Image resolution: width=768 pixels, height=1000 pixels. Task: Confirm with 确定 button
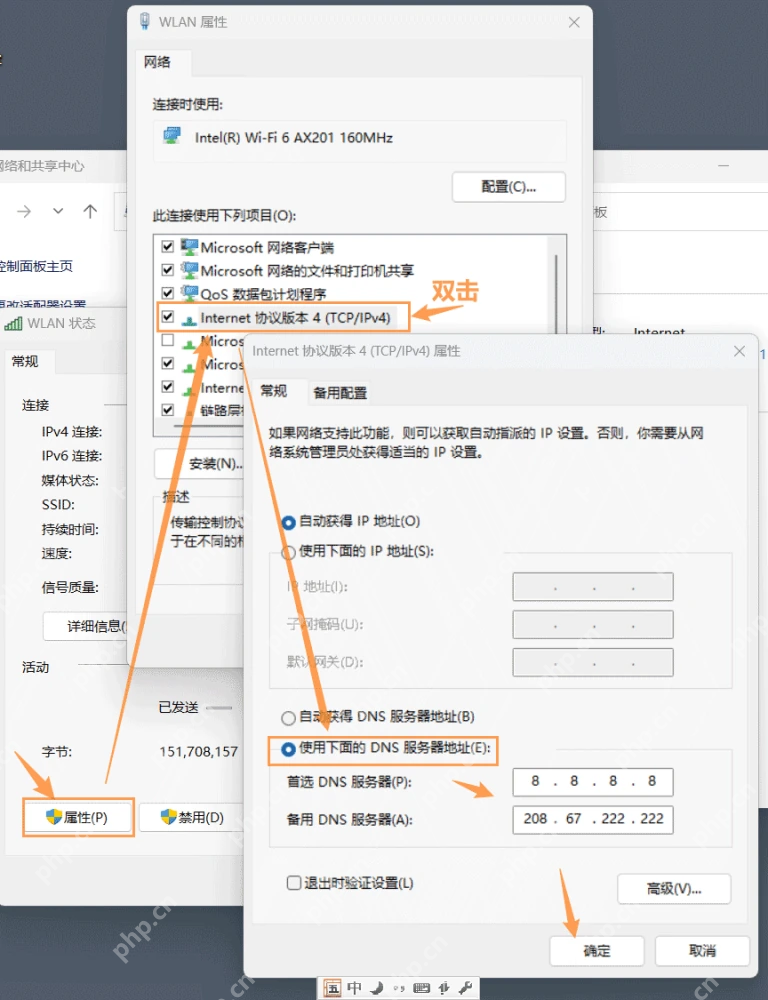click(596, 951)
